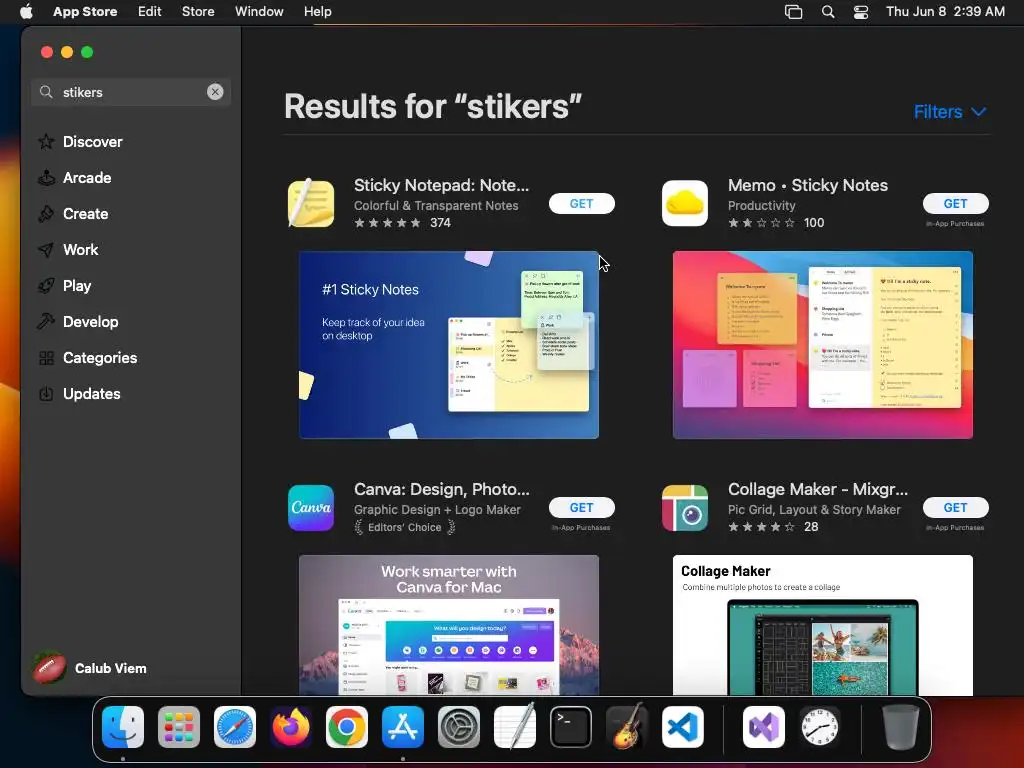The height and width of the screenshot is (768, 1024).
Task: Open Collage Maker app icon
Action: click(x=684, y=507)
